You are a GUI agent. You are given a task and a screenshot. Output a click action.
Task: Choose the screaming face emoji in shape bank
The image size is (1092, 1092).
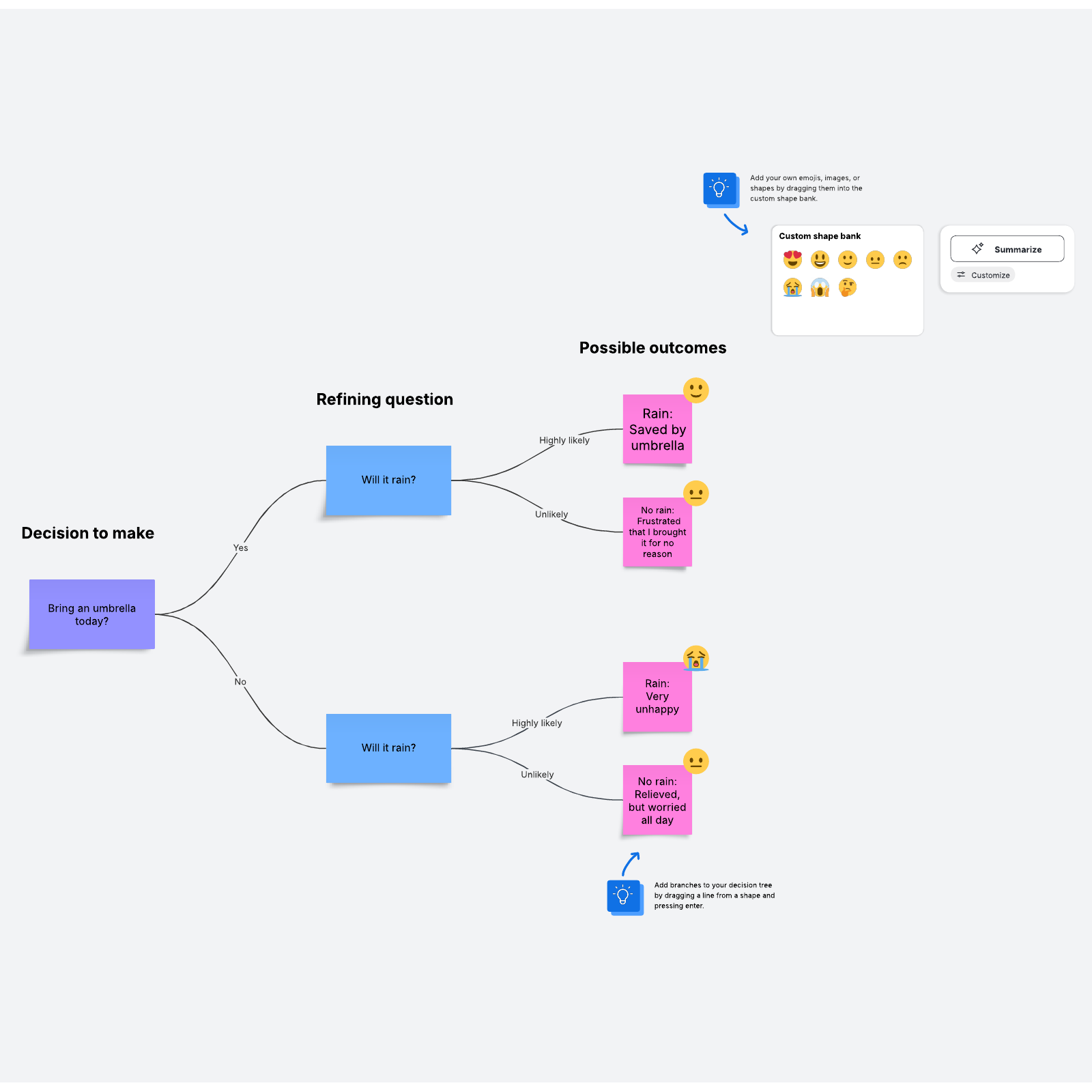point(820,287)
